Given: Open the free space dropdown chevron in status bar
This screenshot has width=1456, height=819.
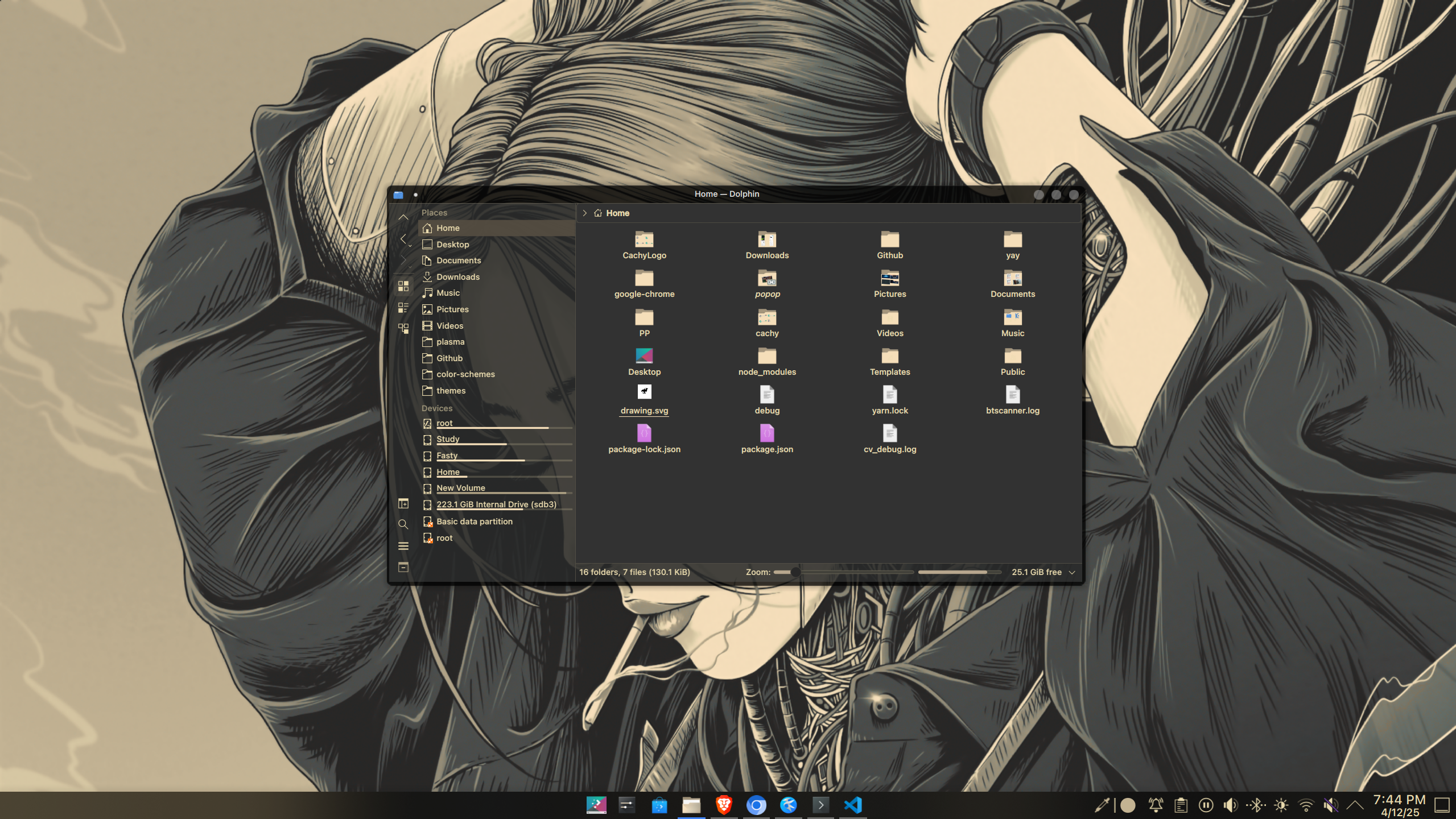Looking at the screenshot, I should coord(1072,573).
